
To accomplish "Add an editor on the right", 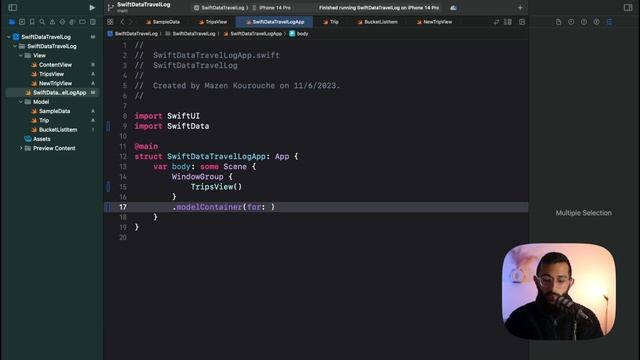I will (x=522, y=22).
